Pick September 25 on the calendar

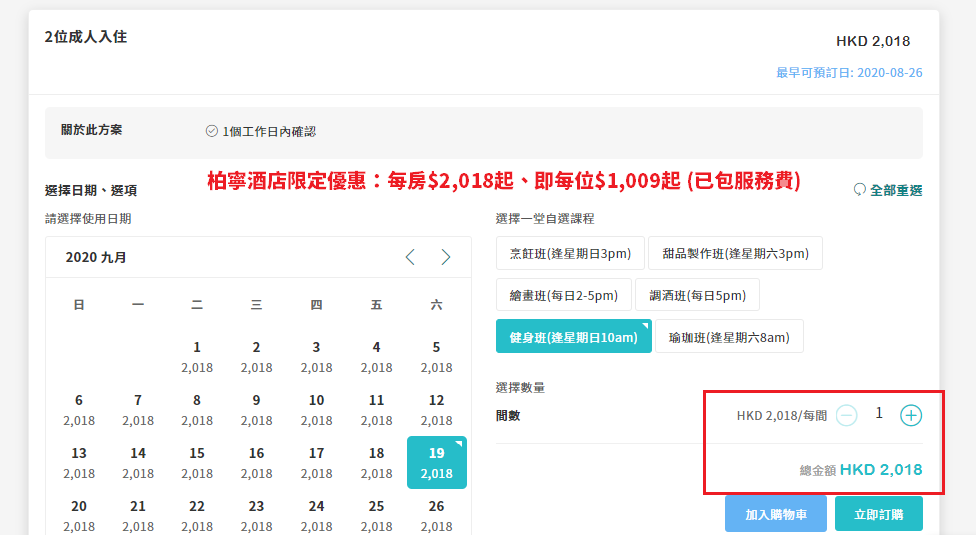(x=377, y=515)
